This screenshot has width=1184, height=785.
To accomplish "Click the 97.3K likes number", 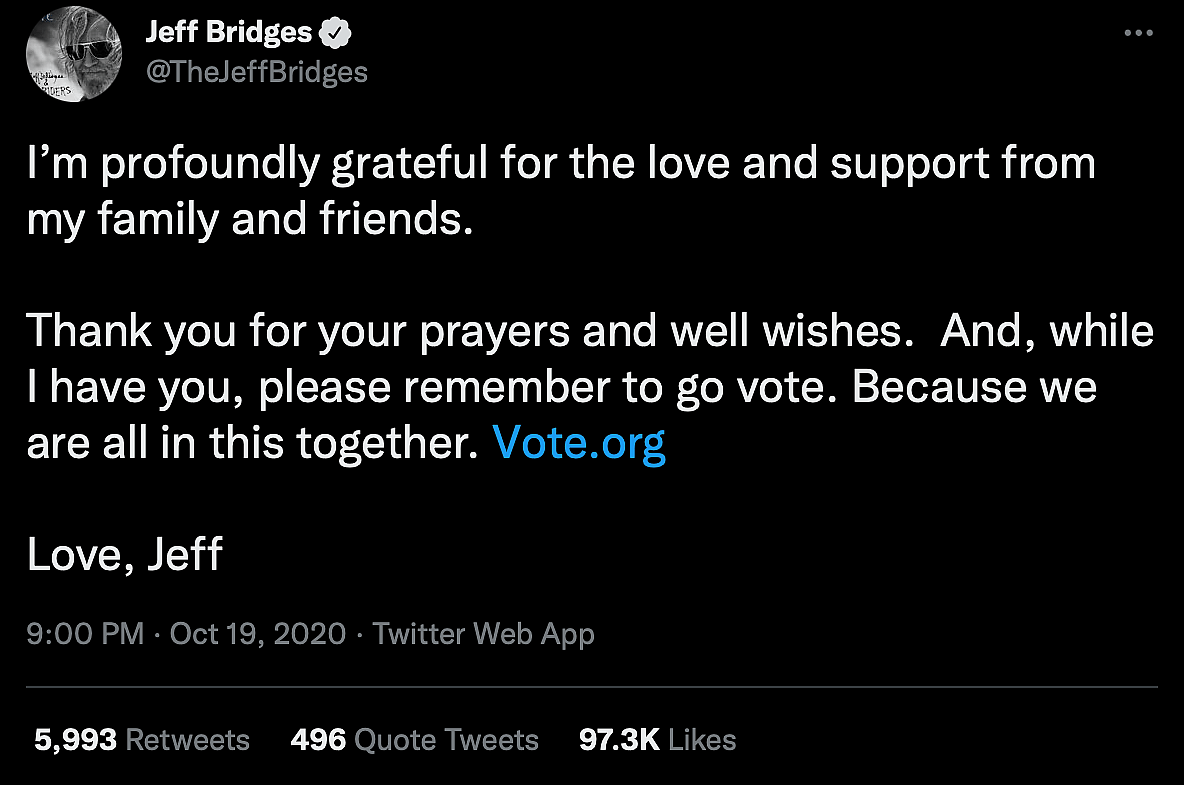I will (619, 740).
